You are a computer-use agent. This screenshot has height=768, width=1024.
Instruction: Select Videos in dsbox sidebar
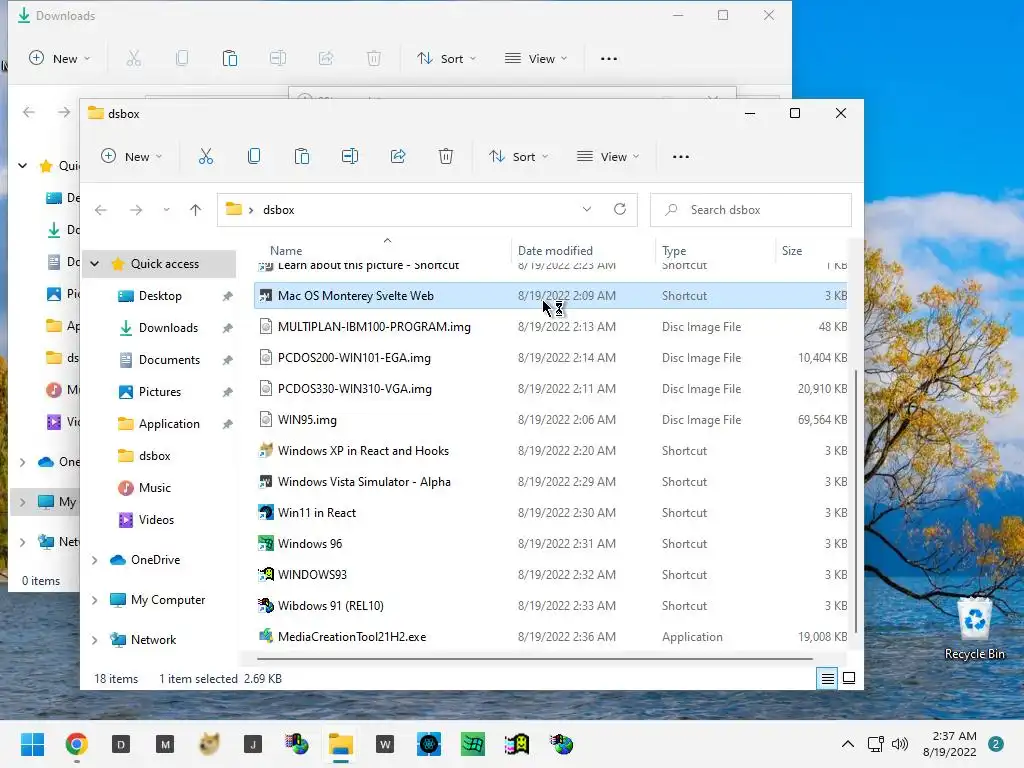click(x=156, y=520)
